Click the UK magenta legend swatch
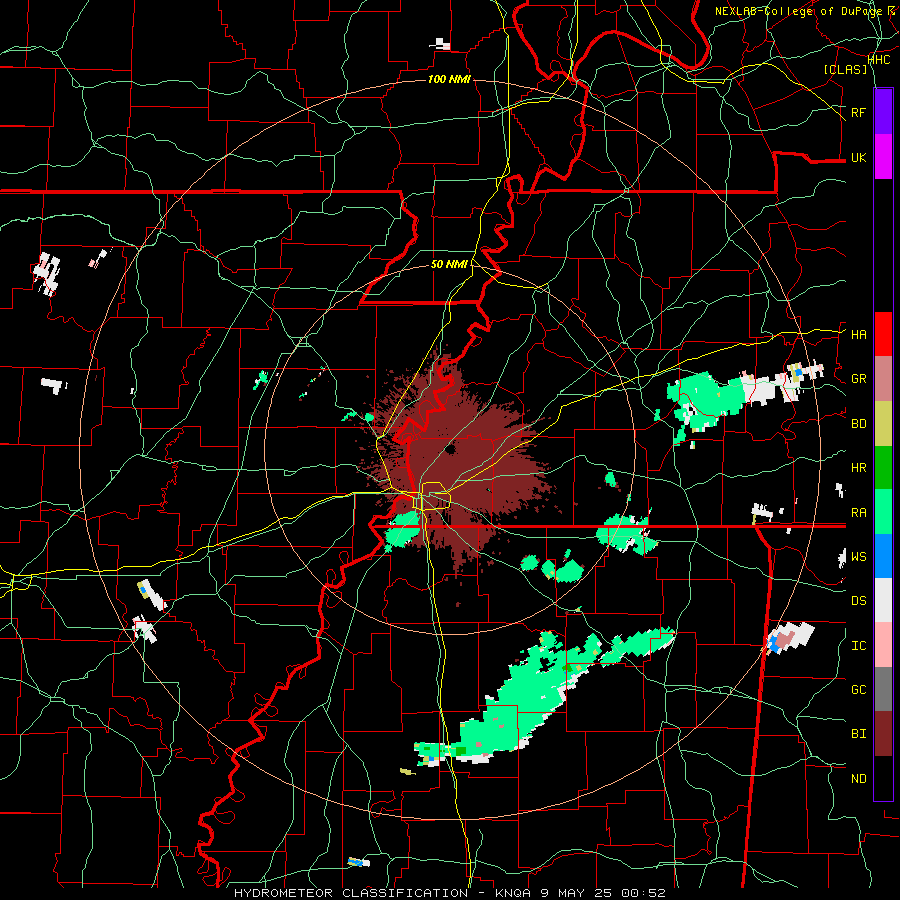This screenshot has width=900, height=900. click(883, 157)
